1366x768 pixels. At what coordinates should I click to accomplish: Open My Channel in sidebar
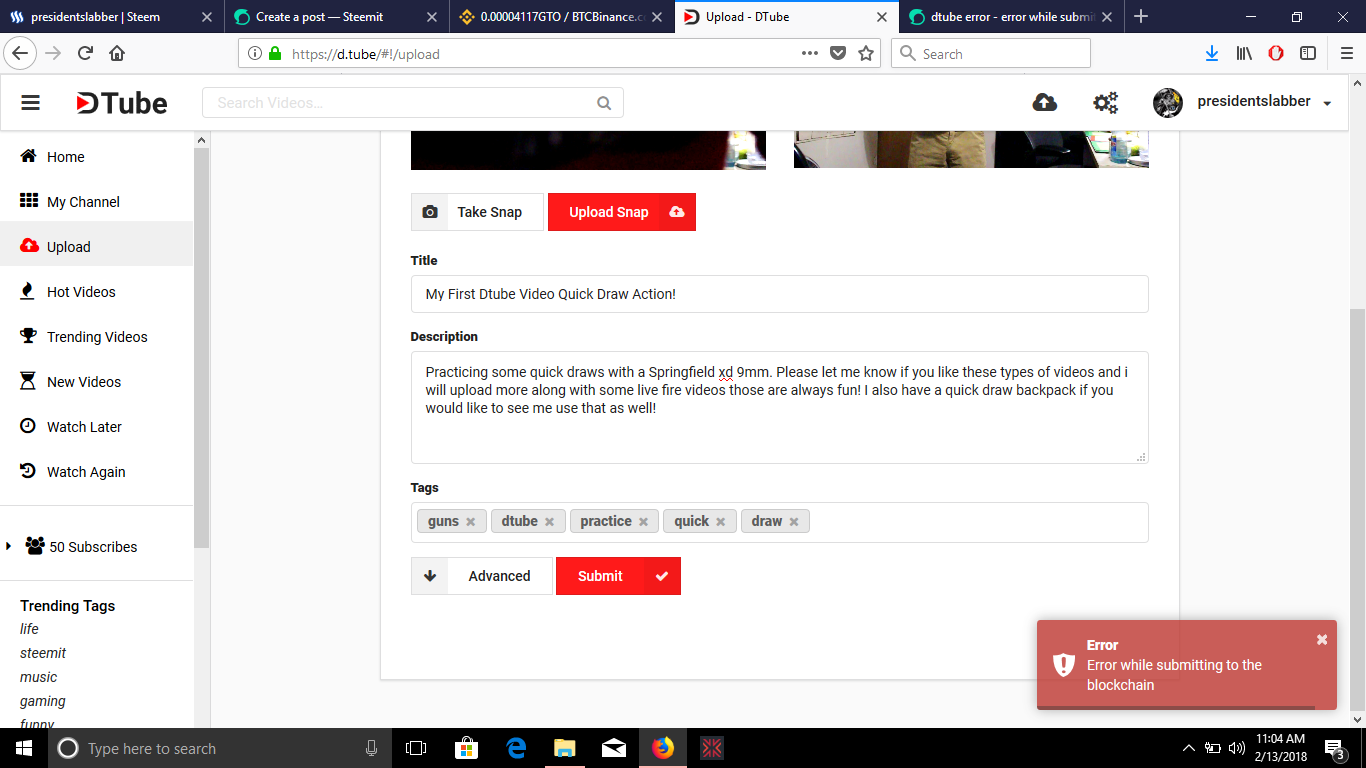[x=97, y=202]
